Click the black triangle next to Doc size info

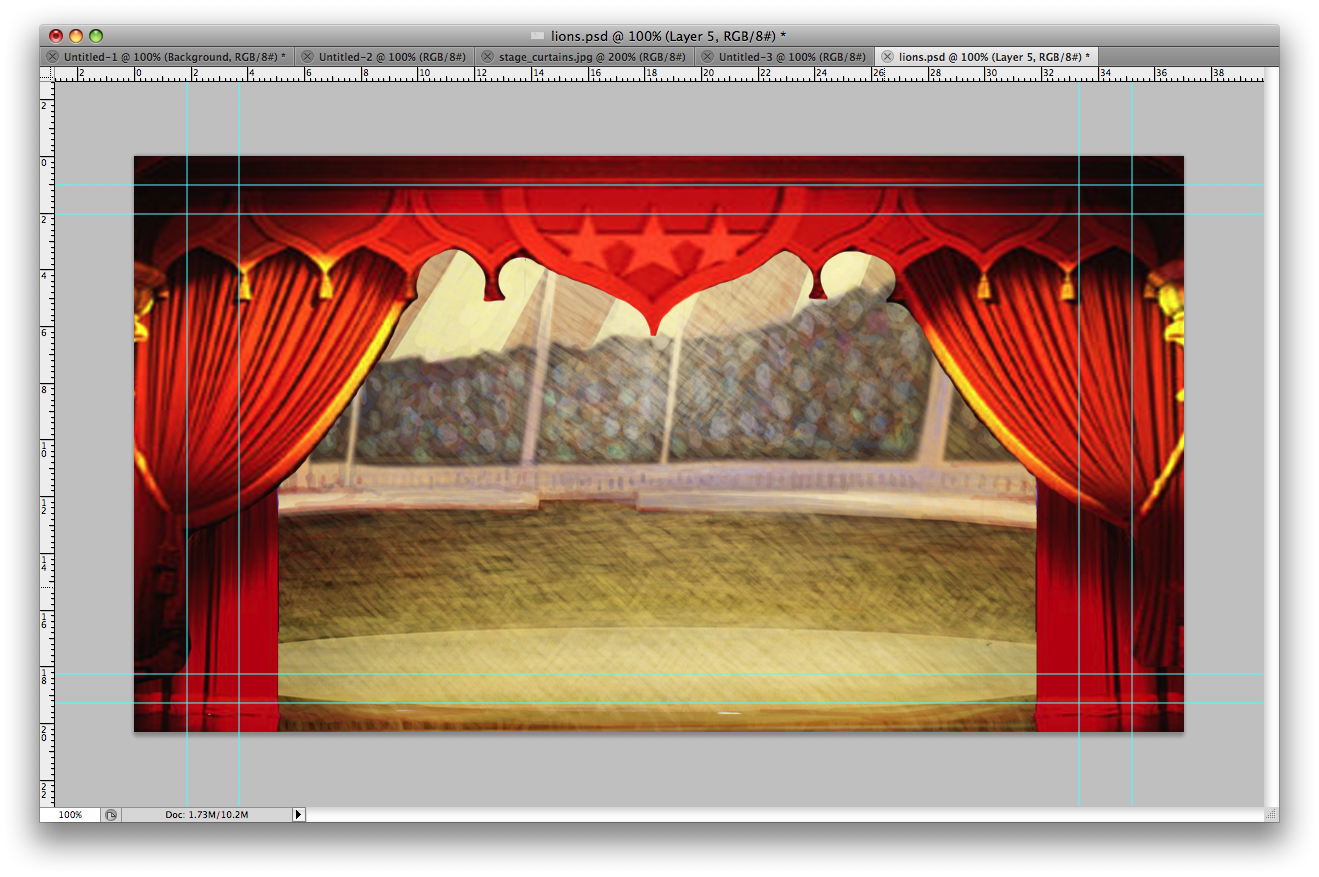298,814
